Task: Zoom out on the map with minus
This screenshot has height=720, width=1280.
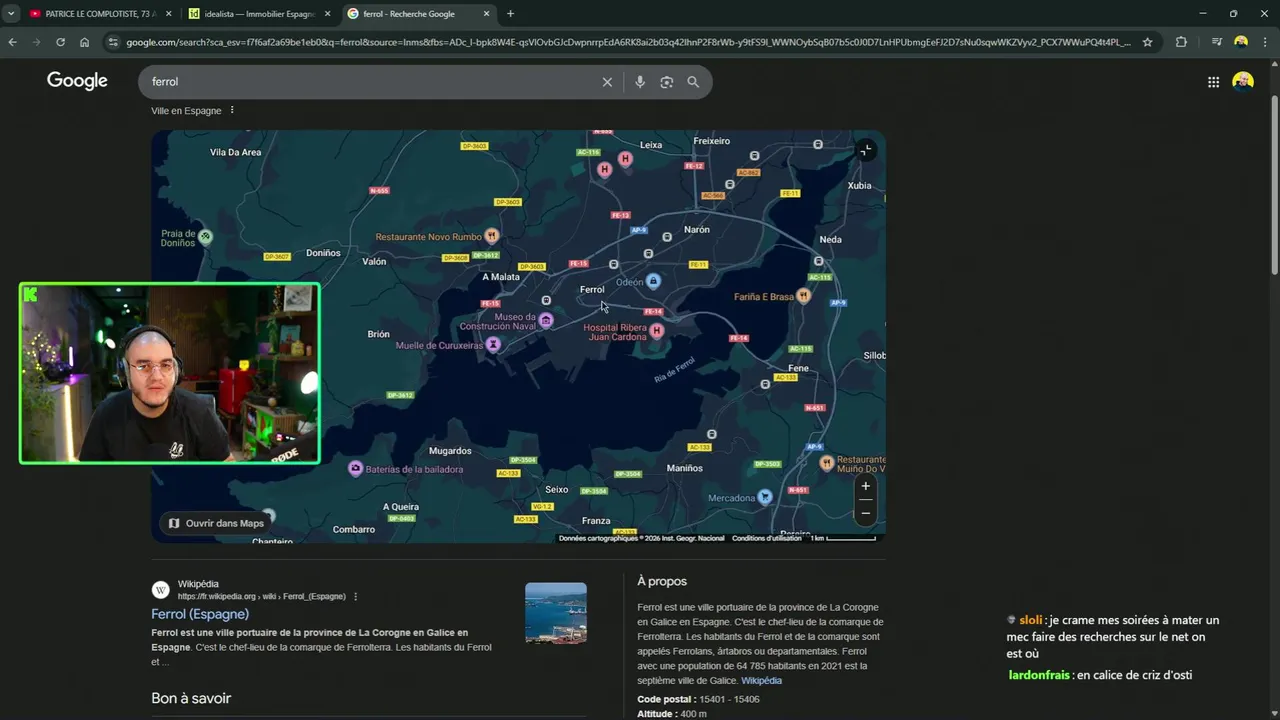Action: pos(866,513)
